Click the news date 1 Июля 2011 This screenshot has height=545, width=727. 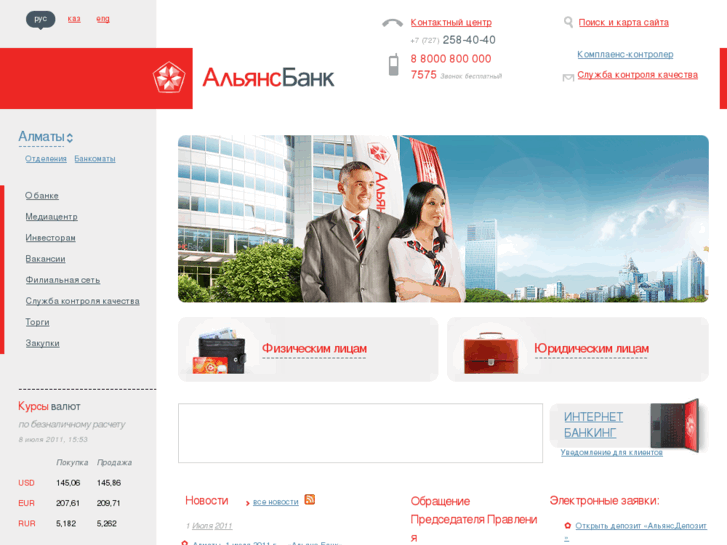click(209, 526)
